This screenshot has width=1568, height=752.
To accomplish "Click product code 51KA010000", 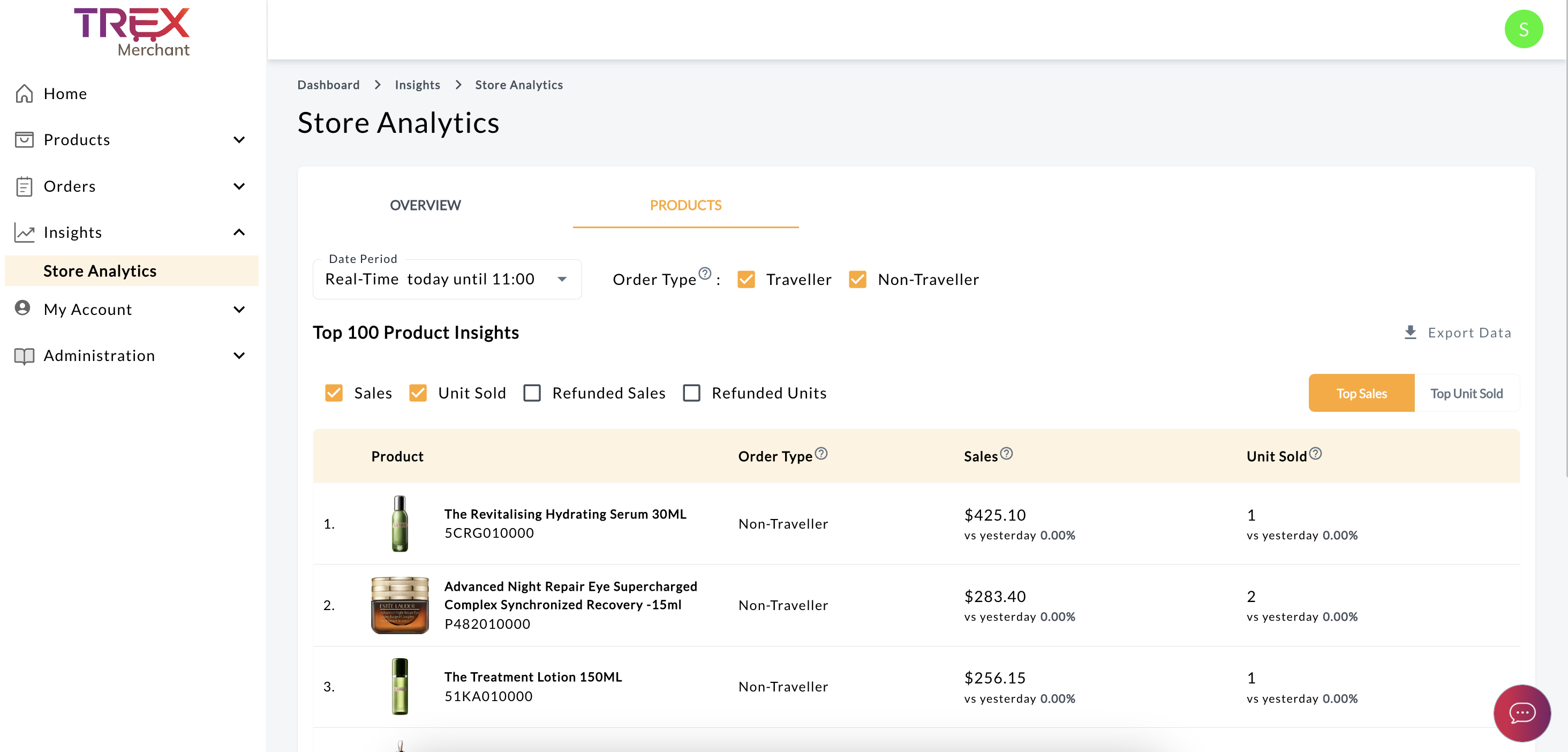I will click(x=488, y=697).
